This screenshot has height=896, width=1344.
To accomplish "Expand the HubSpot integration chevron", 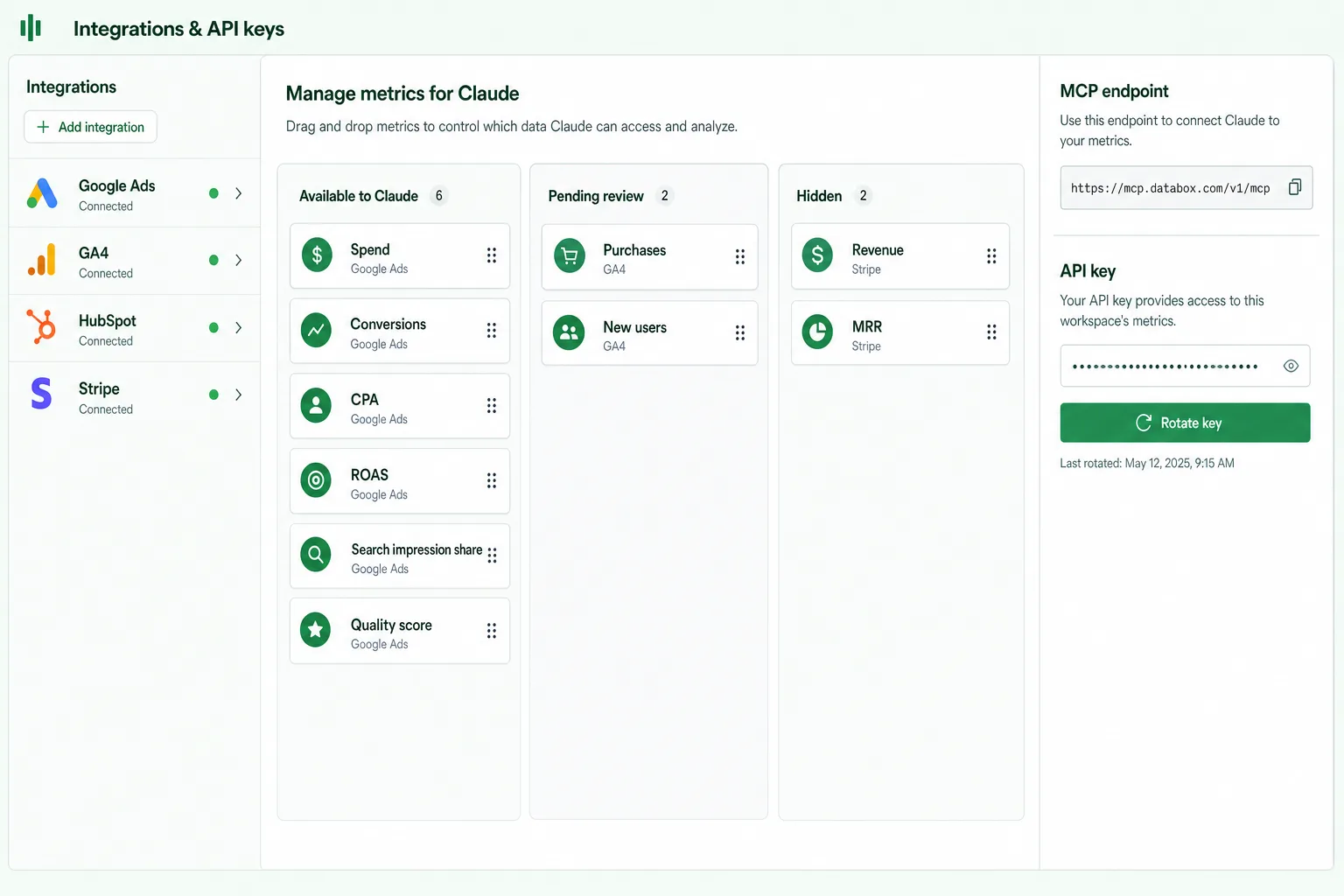I will (x=238, y=327).
